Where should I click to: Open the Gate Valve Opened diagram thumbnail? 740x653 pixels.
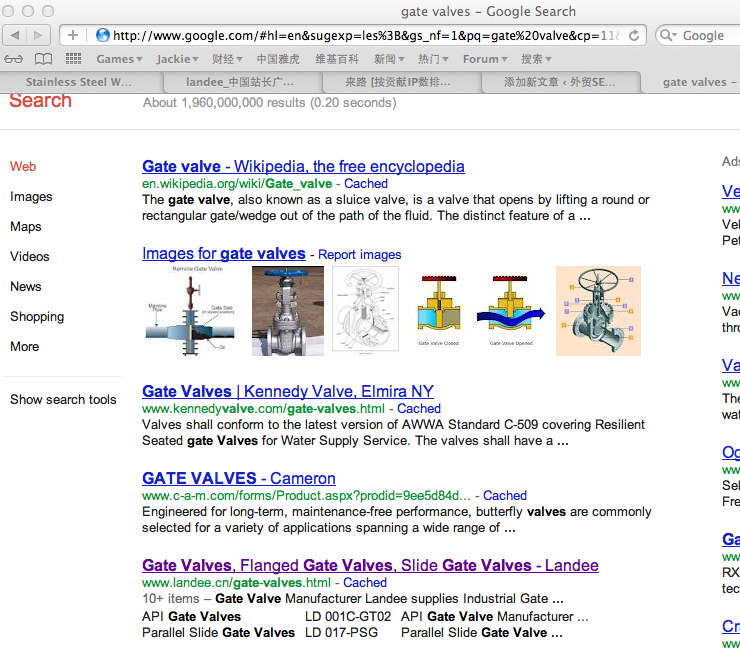pos(511,311)
